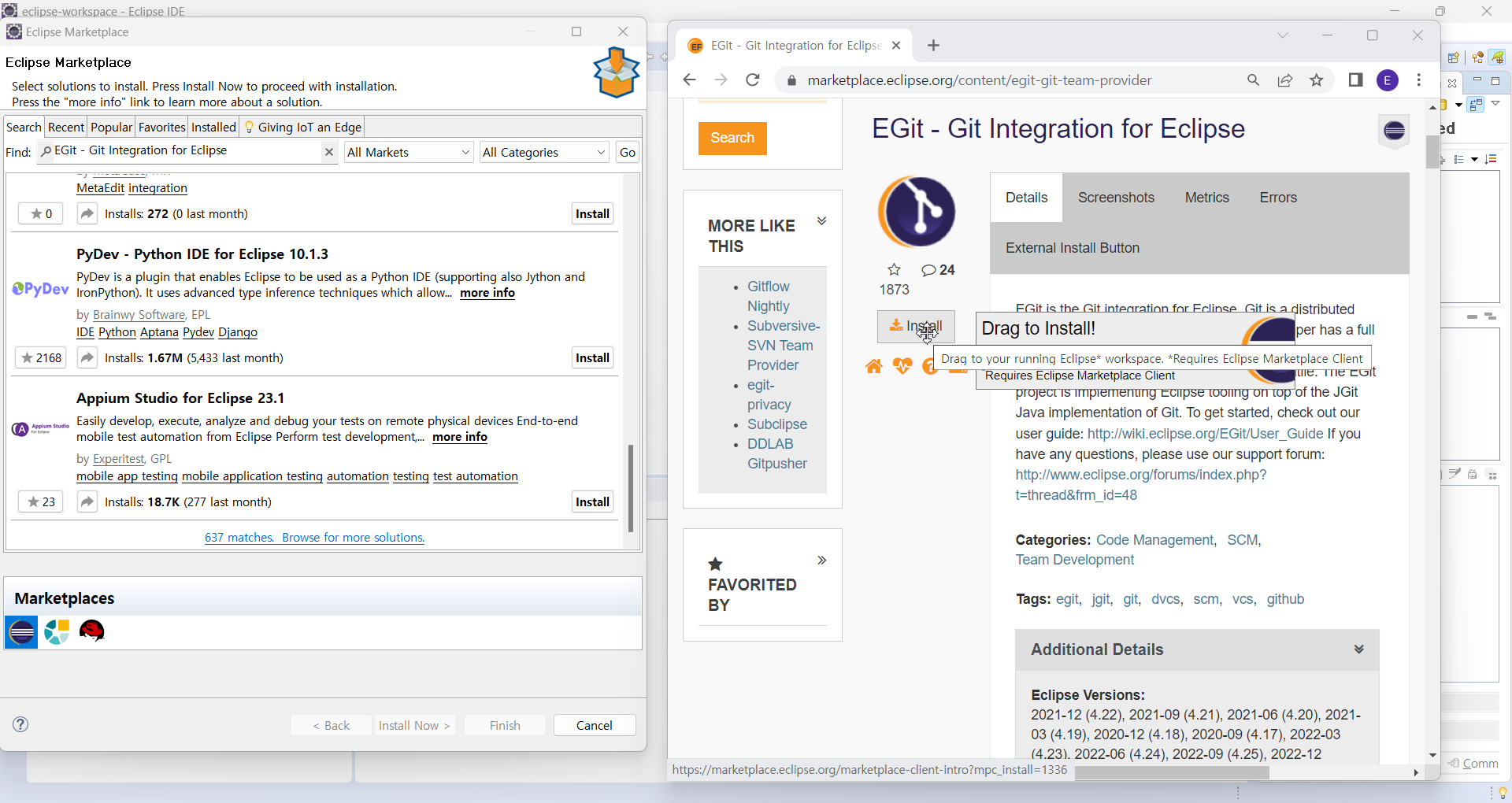1512x803 pixels.
Task: Reload the EGit marketplace page in browser
Action: point(753,80)
